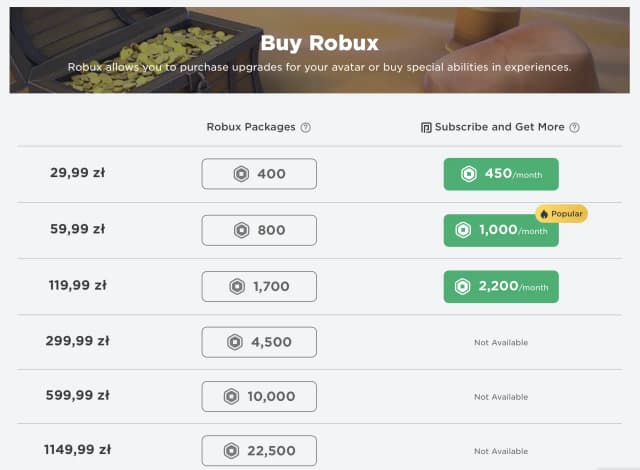Click the Robux coin icon in 22,500 package
This screenshot has height=470, width=640.
click(232, 450)
